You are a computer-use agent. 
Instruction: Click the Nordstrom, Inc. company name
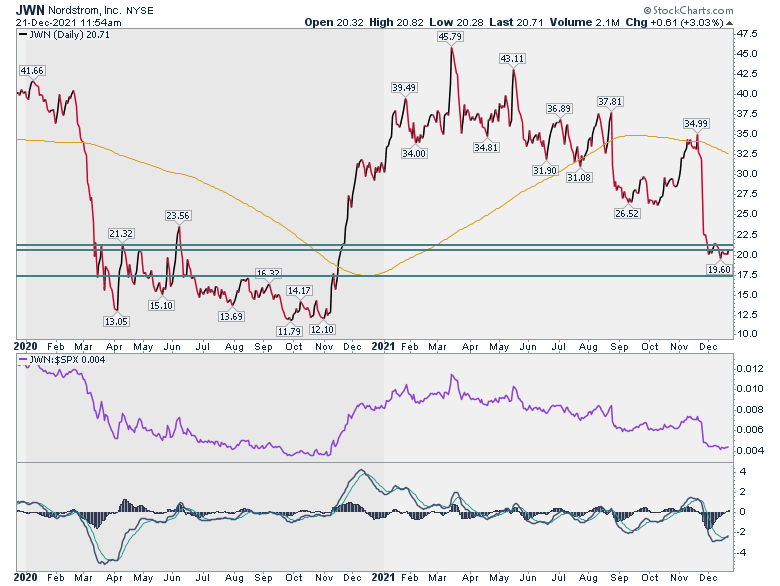tap(83, 10)
